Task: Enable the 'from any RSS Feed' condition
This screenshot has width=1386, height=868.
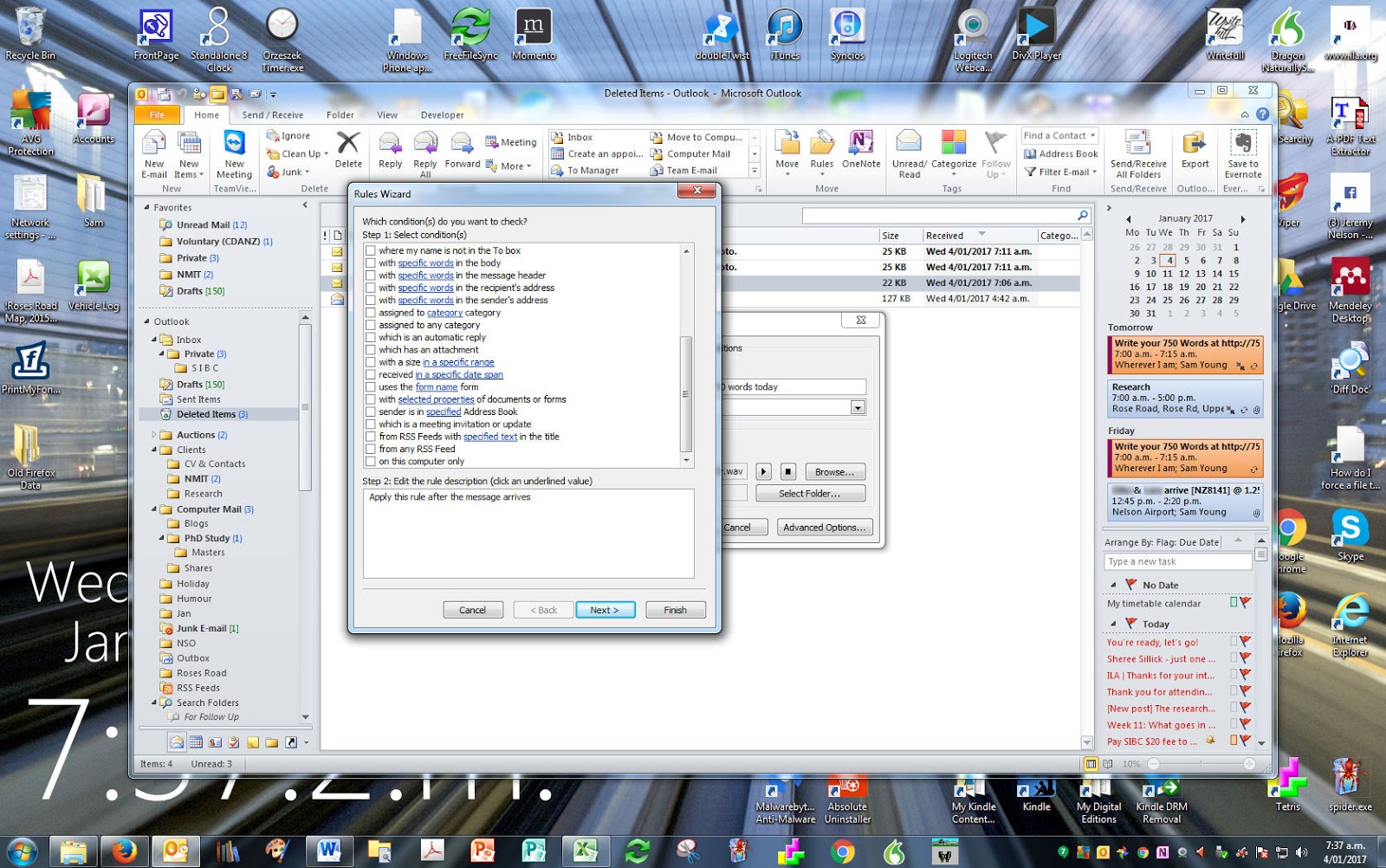Action: tap(371, 449)
